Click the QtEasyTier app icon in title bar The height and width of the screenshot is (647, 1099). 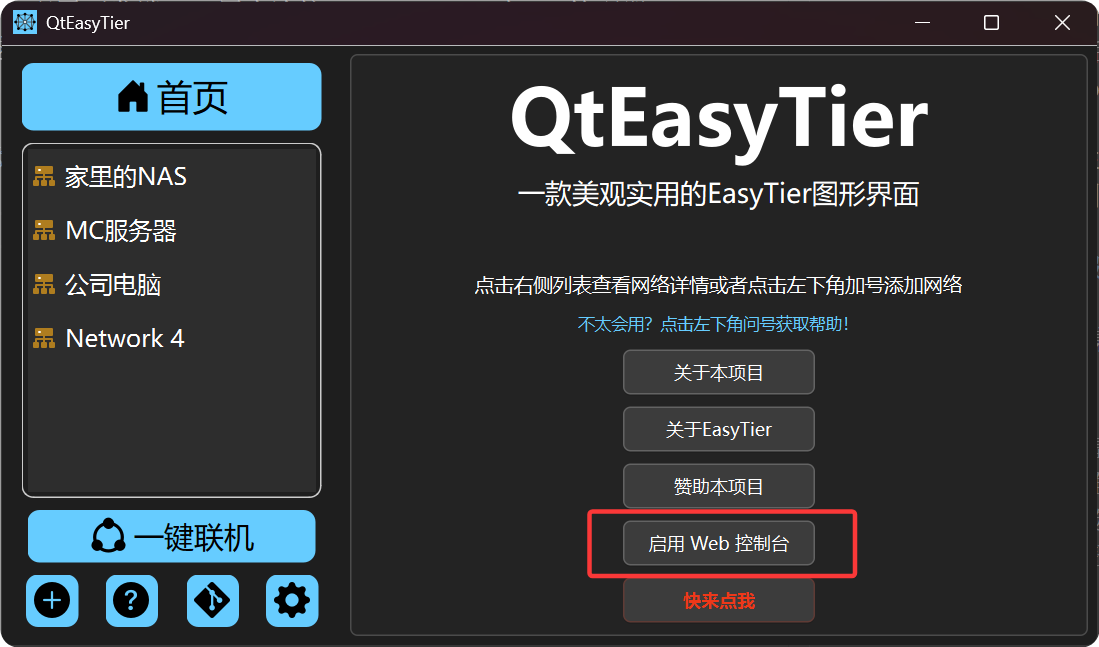coord(25,22)
